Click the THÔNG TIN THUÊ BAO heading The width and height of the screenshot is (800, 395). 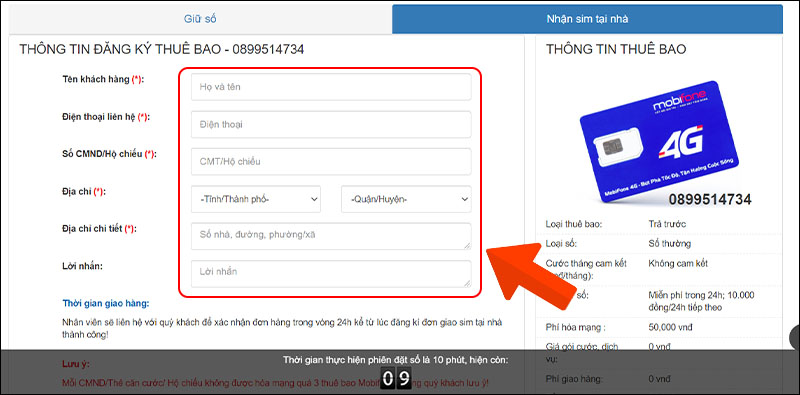(x=616, y=50)
